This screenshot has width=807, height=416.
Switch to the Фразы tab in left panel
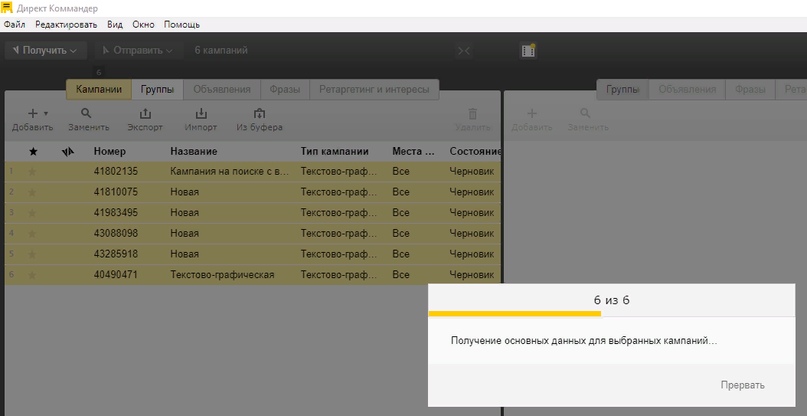click(x=285, y=89)
